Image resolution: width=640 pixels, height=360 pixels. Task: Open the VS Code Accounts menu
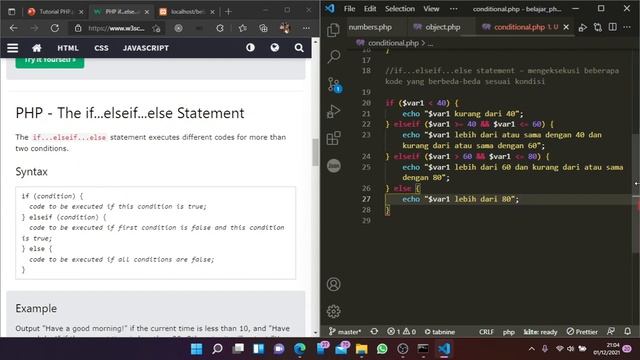click(333, 284)
